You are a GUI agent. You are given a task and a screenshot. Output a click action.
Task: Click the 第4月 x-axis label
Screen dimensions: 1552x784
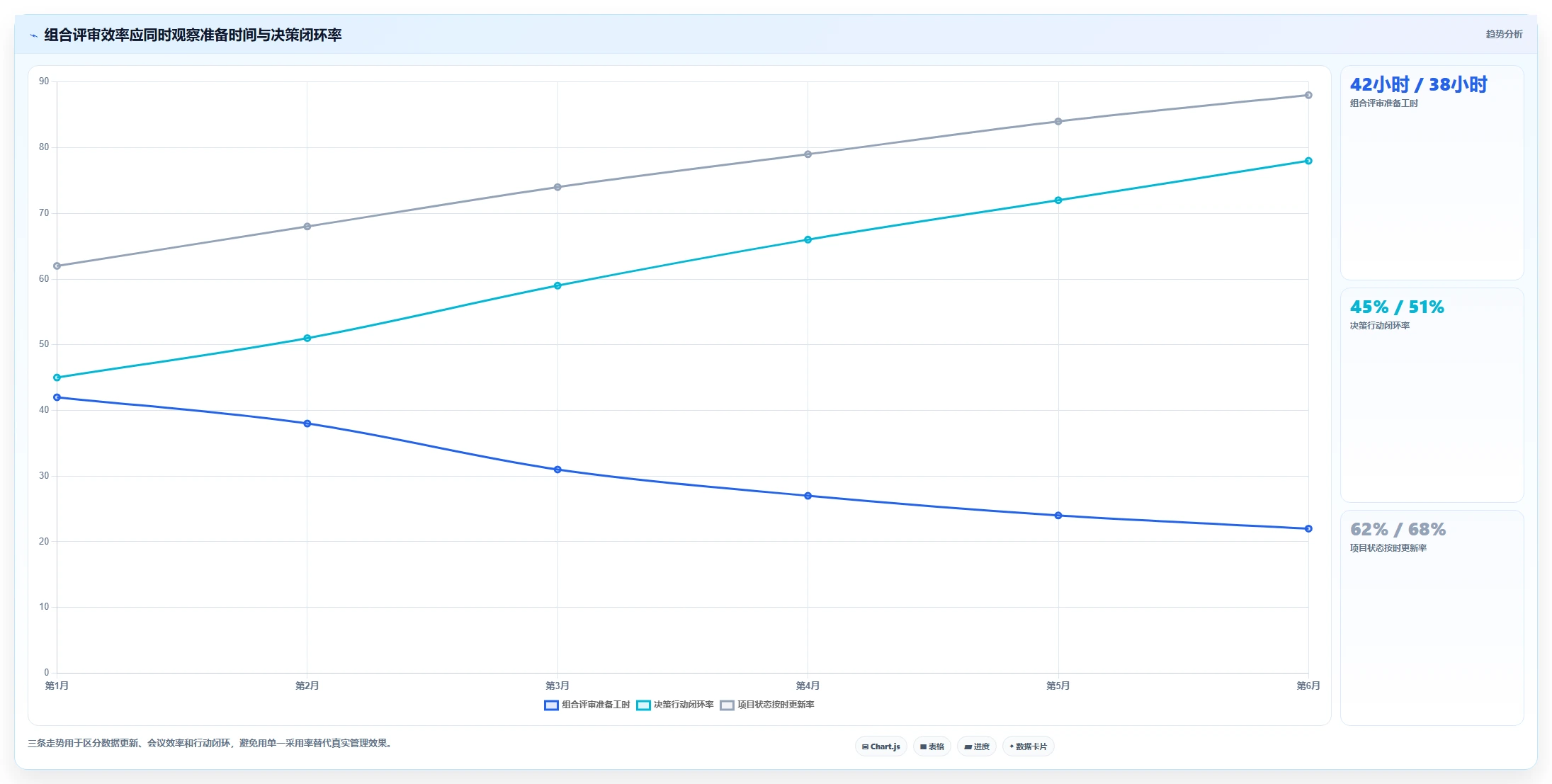(808, 686)
